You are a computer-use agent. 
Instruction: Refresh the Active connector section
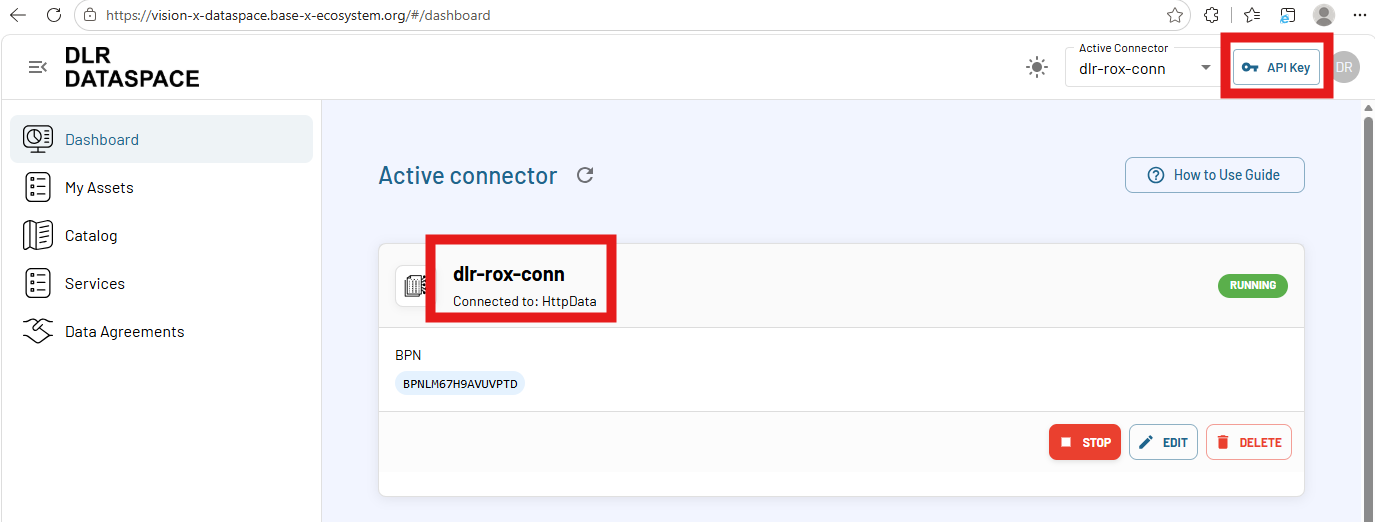click(586, 175)
